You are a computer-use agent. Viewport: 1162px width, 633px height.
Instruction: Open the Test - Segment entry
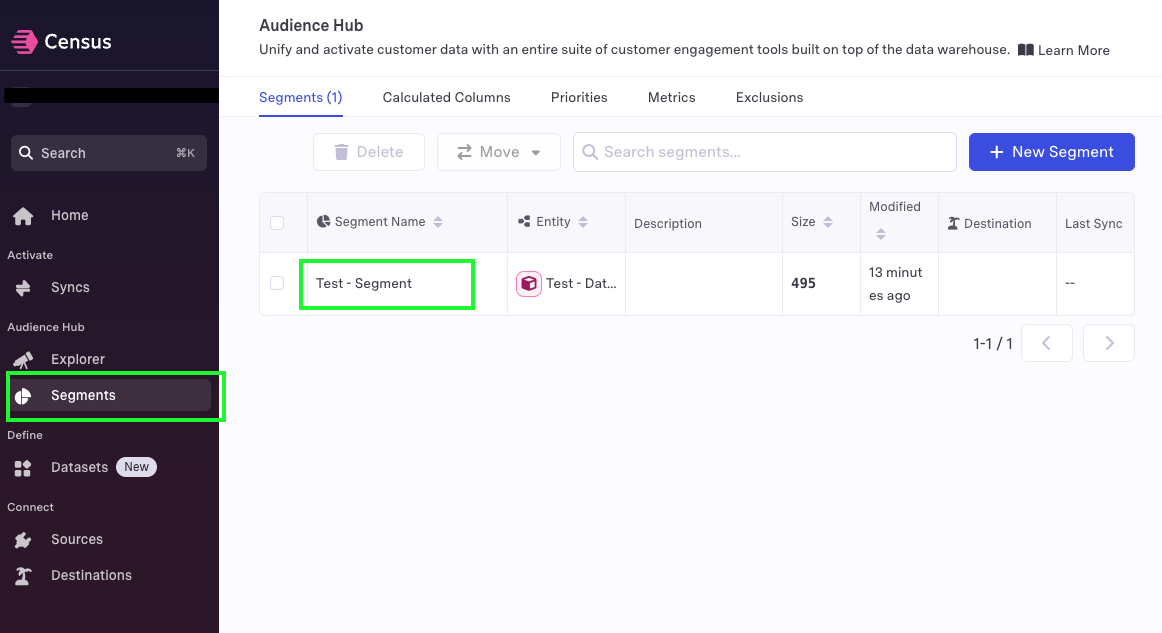364,283
